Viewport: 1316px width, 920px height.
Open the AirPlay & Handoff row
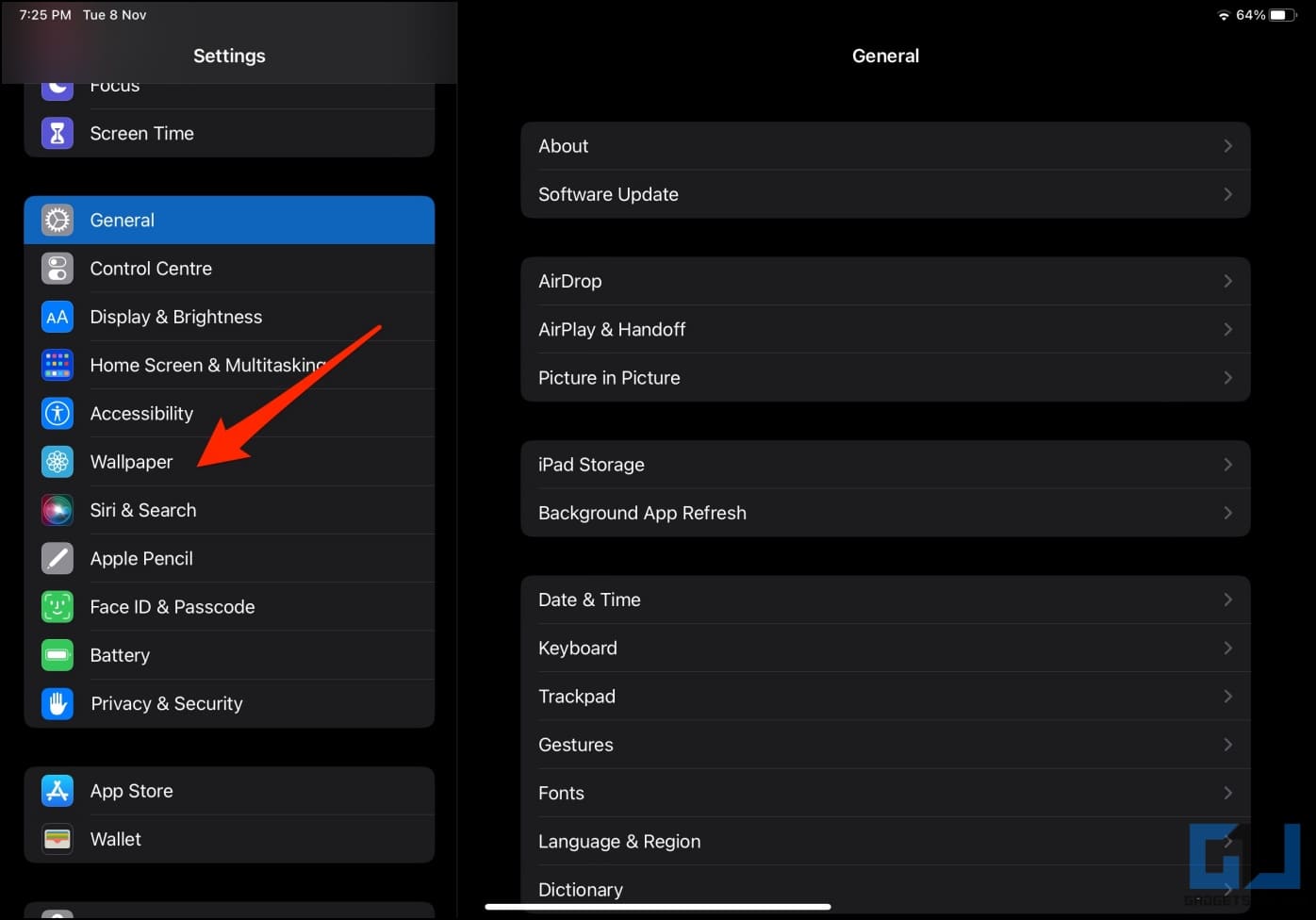click(885, 329)
